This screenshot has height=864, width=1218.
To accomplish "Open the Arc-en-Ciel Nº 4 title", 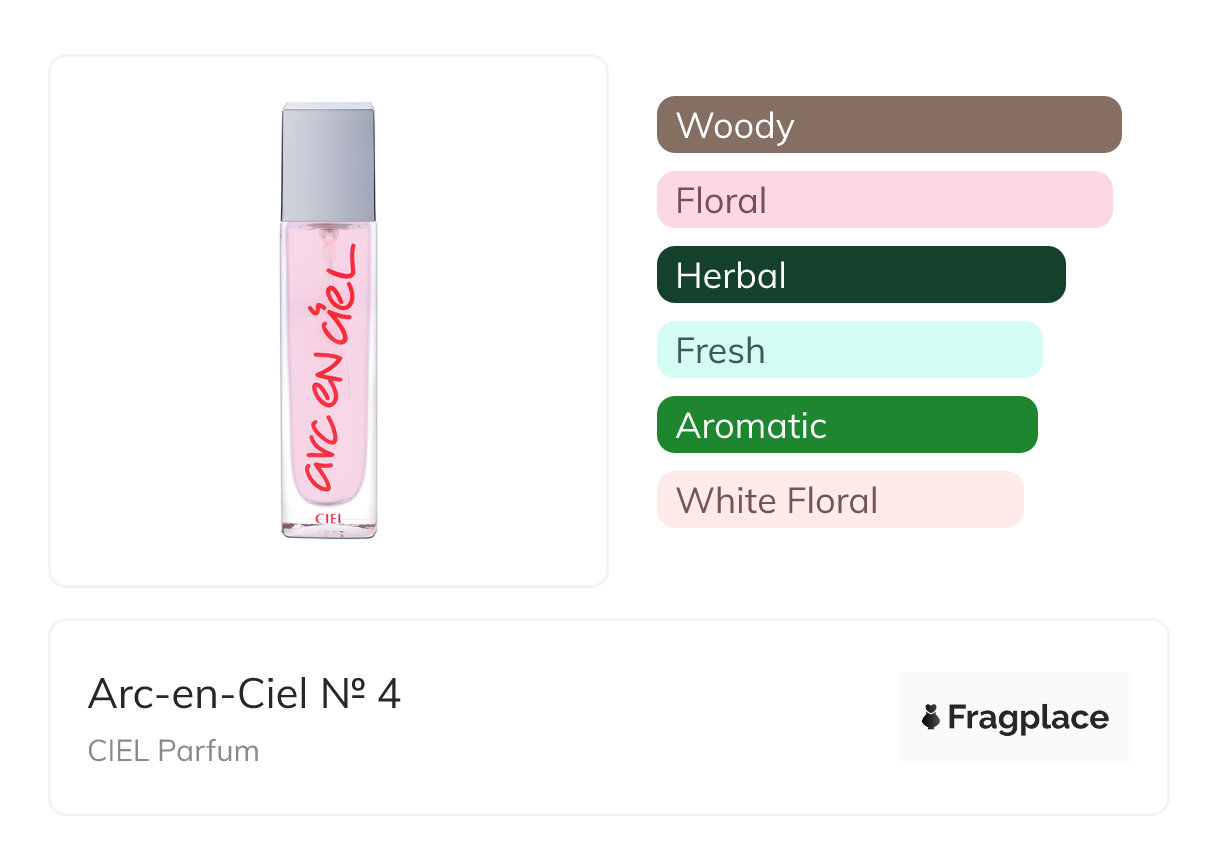I will tap(244, 694).
